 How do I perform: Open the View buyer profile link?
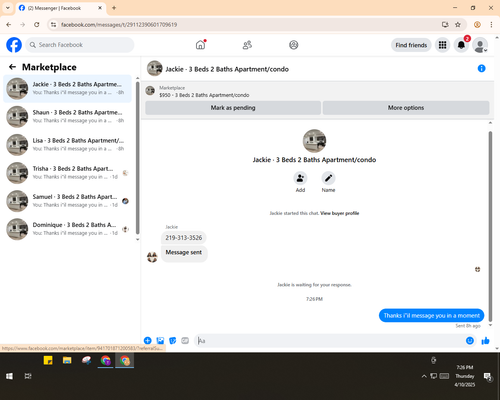(340, 213)
